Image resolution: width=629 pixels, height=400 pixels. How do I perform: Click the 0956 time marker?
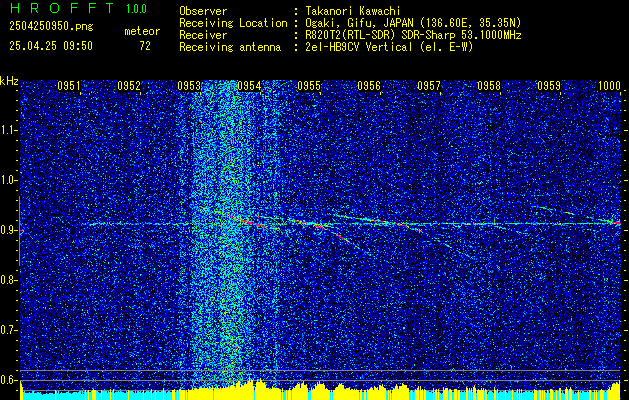point(369,86)
